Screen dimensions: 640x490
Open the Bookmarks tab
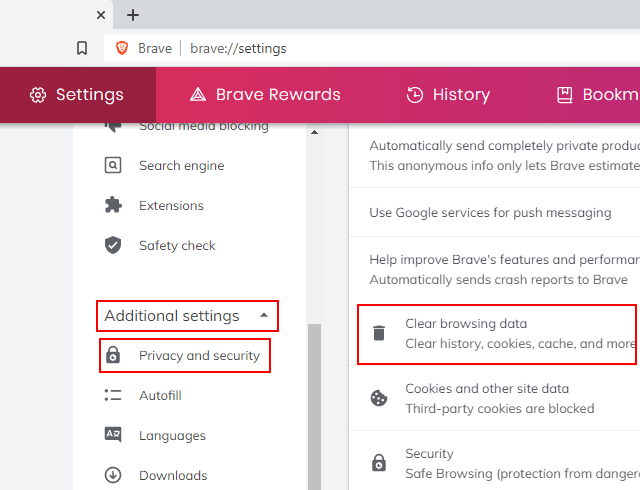(598, 95)
